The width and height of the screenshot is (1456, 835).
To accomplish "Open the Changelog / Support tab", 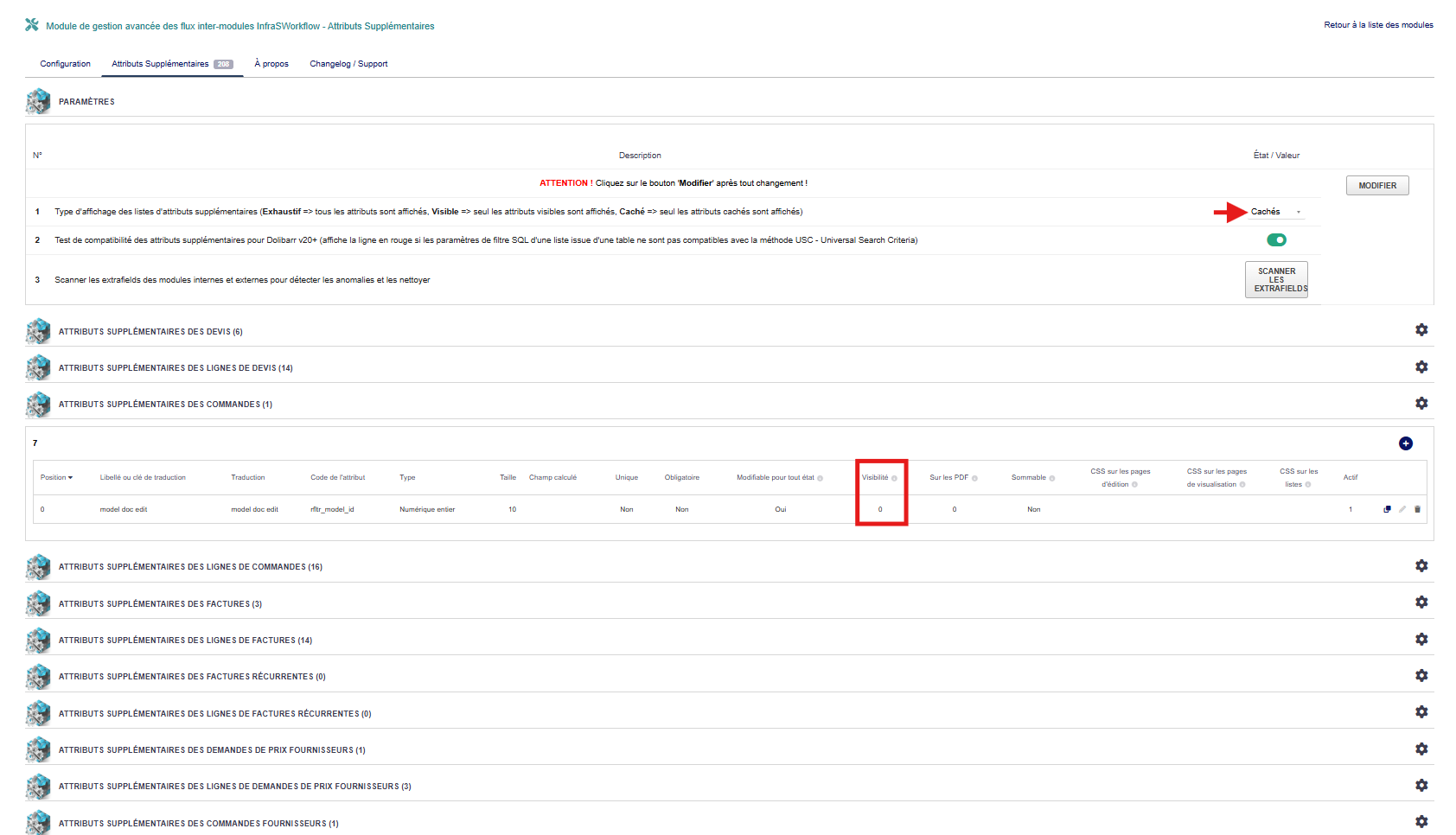I will pos(348,64).
